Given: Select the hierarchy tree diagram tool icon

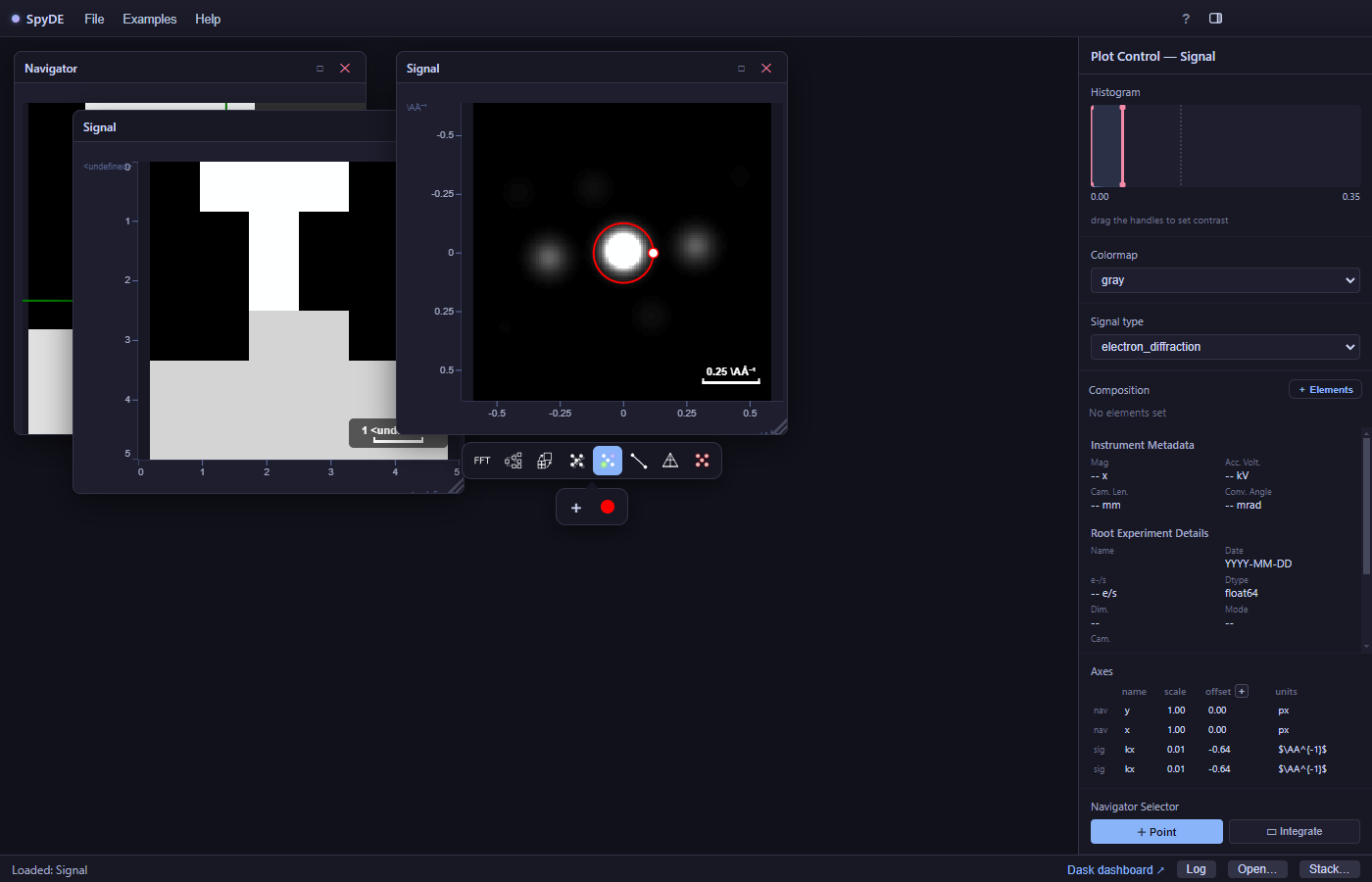Looking at the screenshot, I should [514, 461].
